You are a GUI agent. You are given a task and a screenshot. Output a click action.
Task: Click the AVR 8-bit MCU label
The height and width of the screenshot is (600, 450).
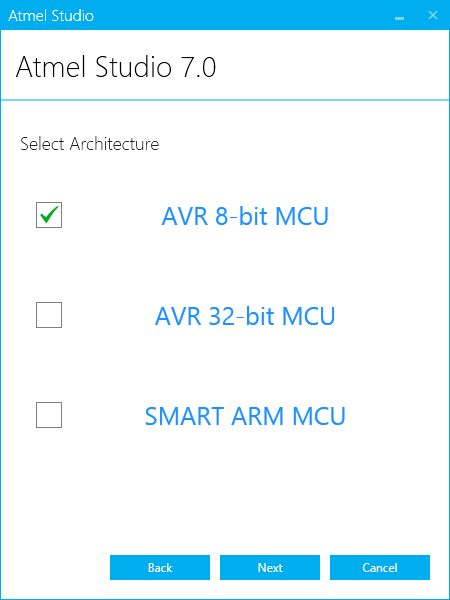coord(245,216)
